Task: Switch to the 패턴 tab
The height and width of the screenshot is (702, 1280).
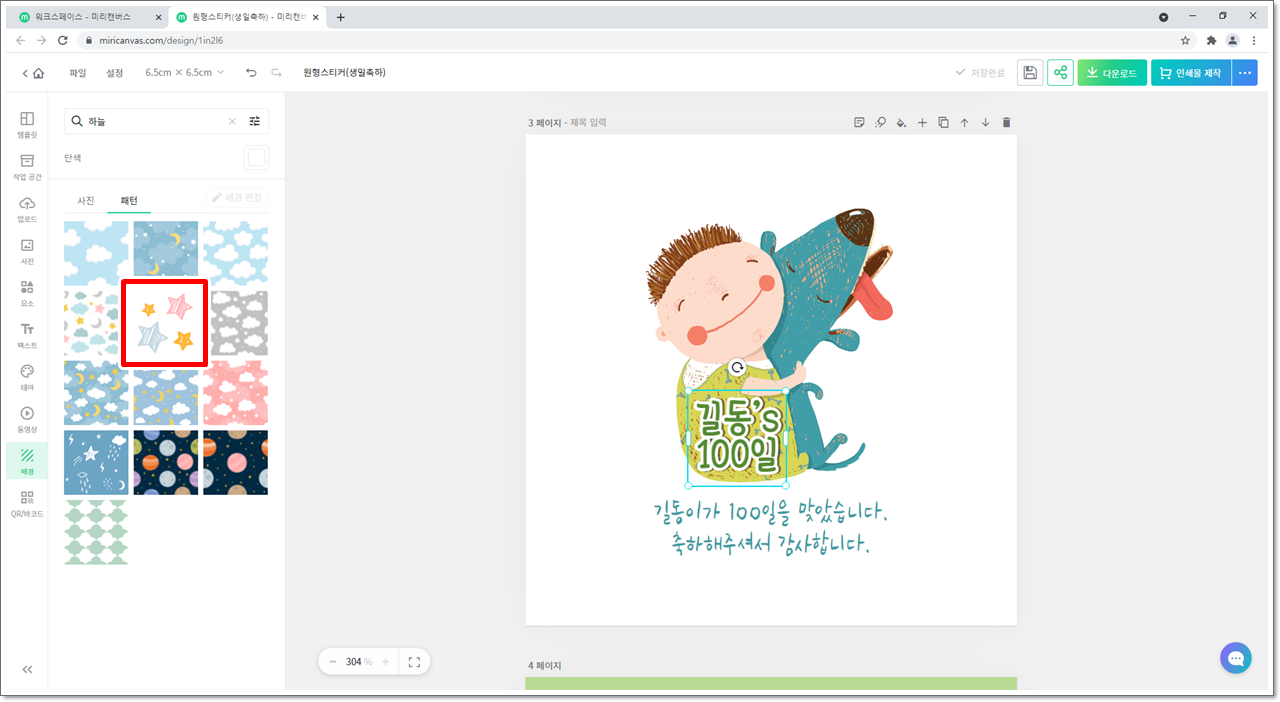Action: (129, 200)
